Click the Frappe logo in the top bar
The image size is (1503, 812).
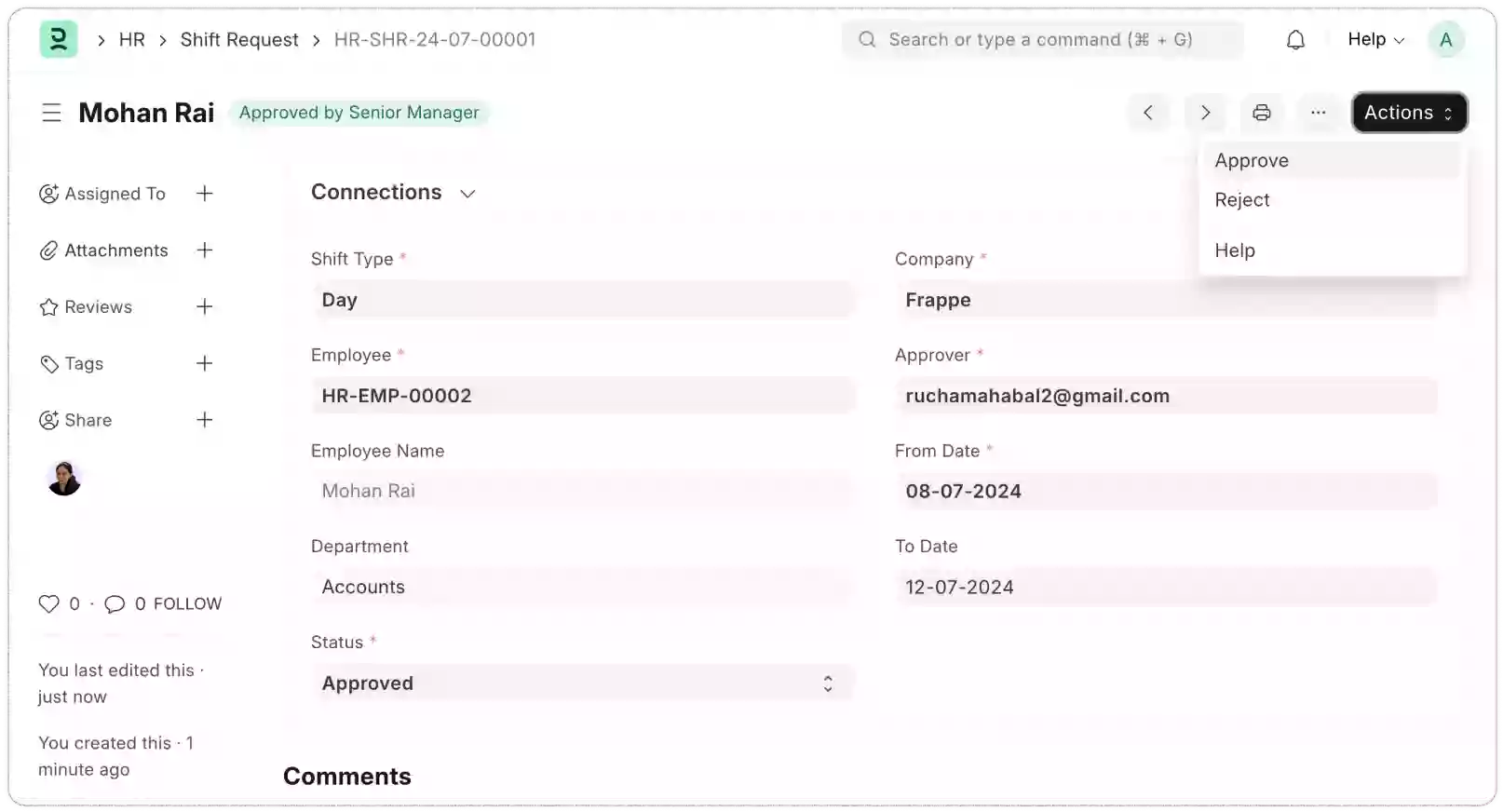(x=58, y=39)
